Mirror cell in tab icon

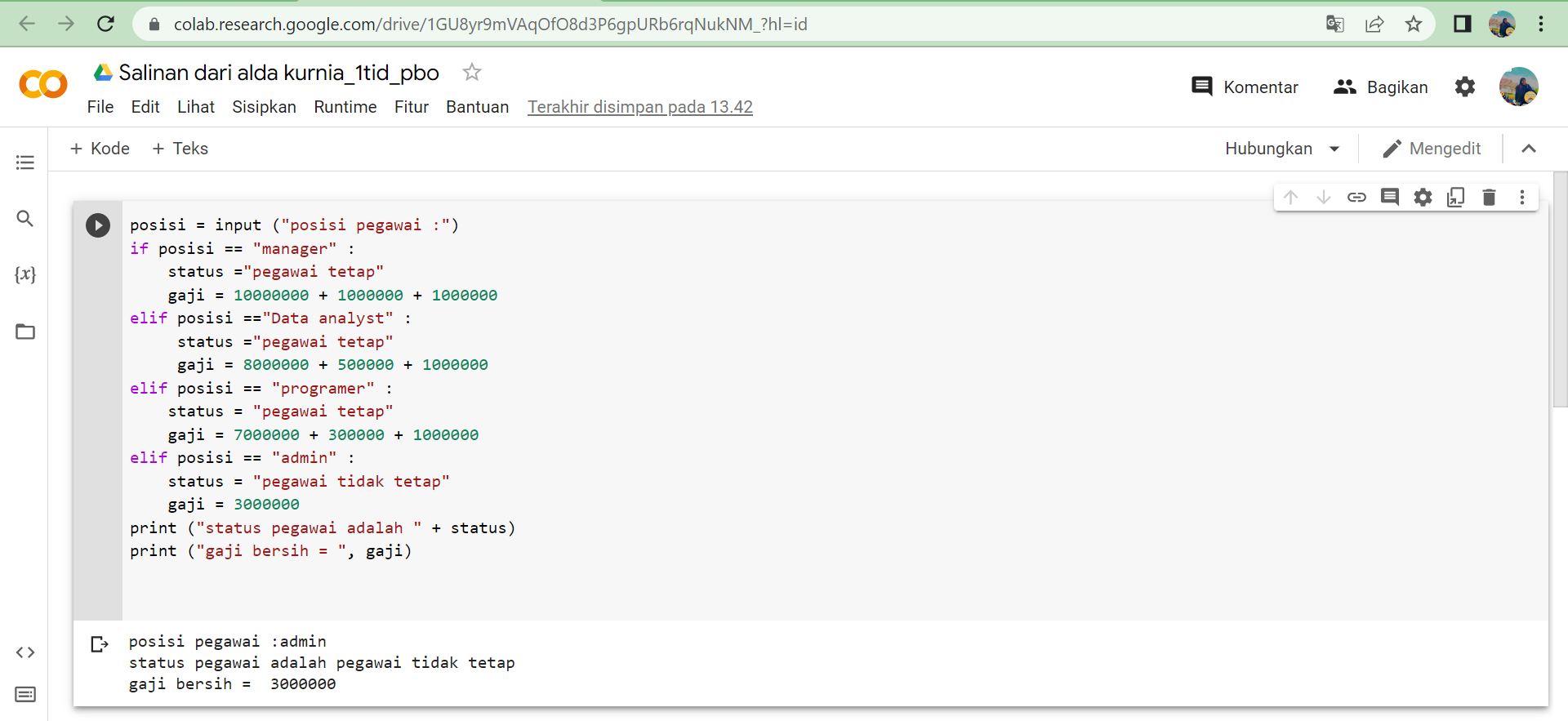coord(1456,198)
